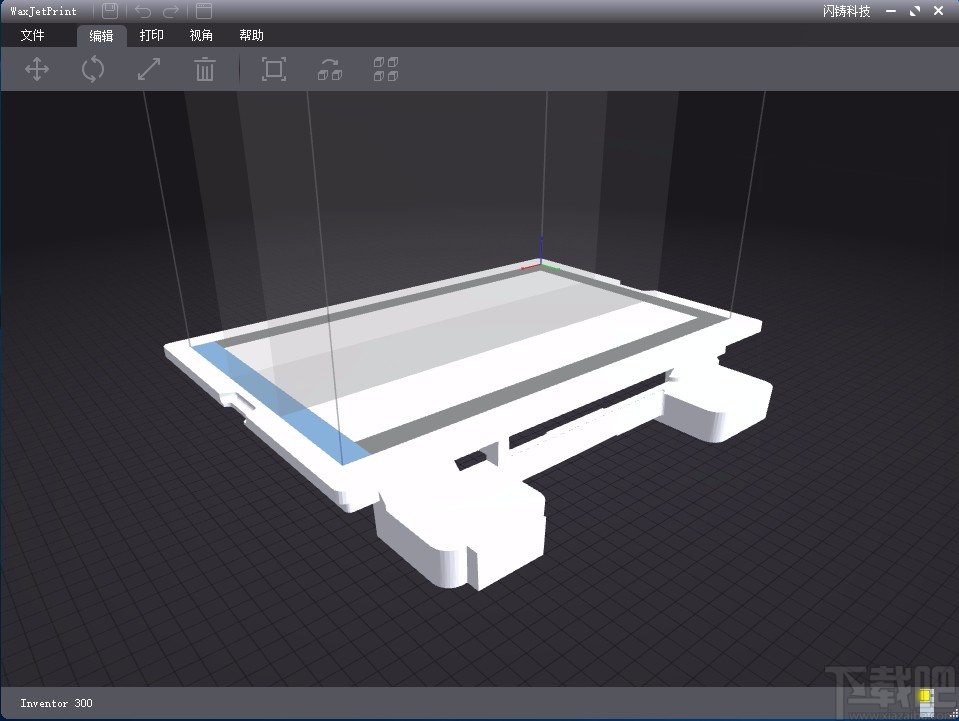Select the Move tool with crossed arrows

click(37, 69)
